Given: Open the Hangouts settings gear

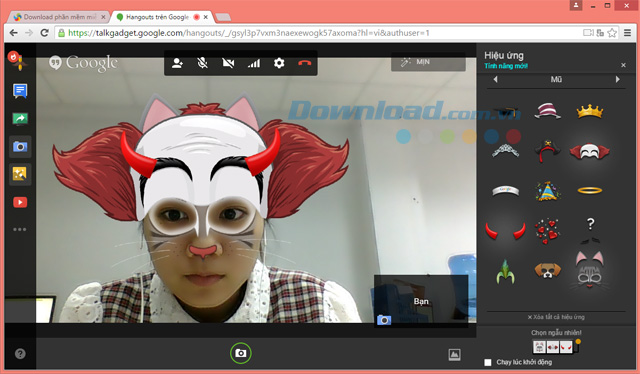Looking at the screenshot, I should tap(279, 63).
